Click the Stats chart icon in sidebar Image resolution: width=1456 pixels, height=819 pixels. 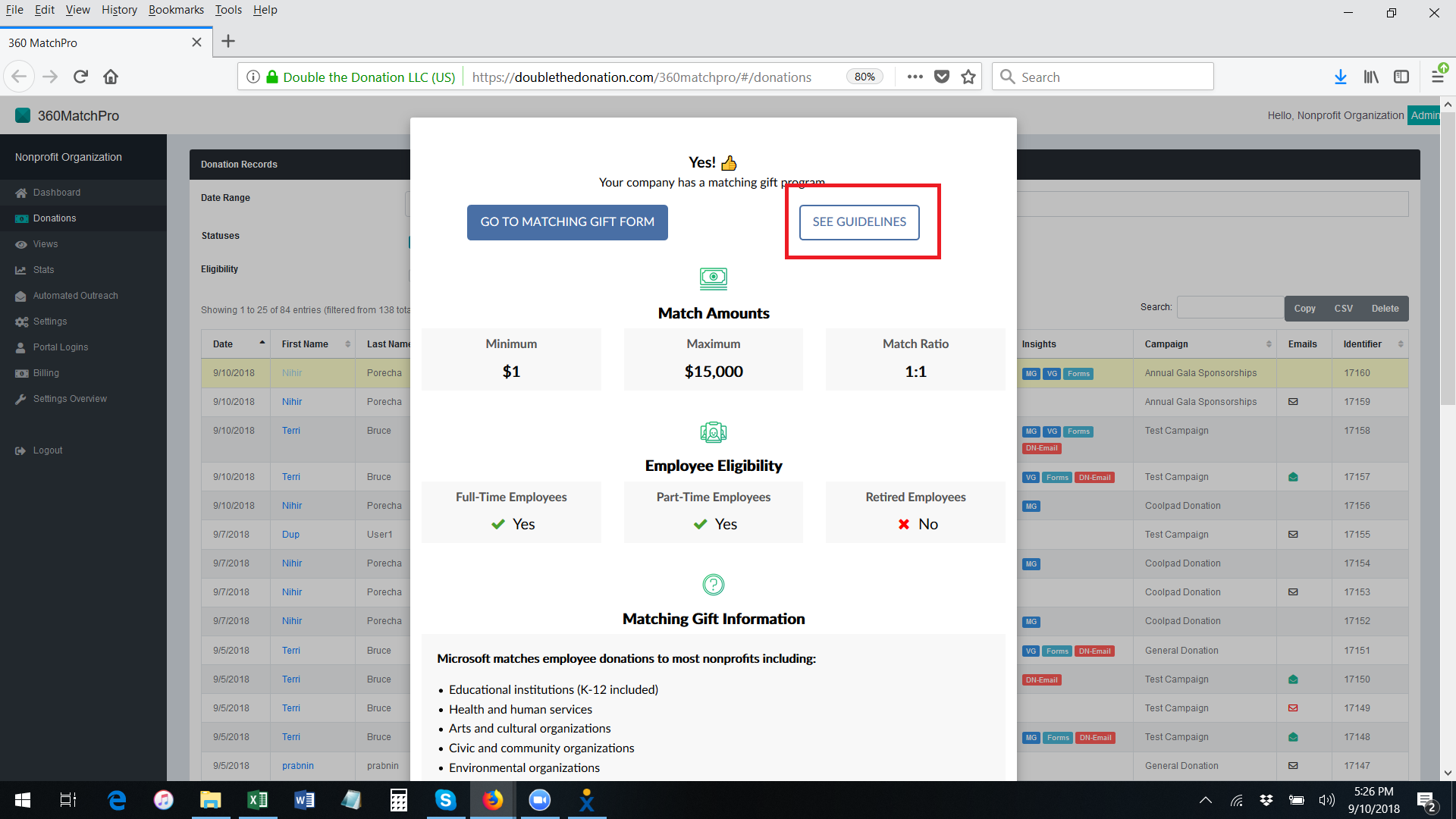pyautogui.click(x=21, y=270)
